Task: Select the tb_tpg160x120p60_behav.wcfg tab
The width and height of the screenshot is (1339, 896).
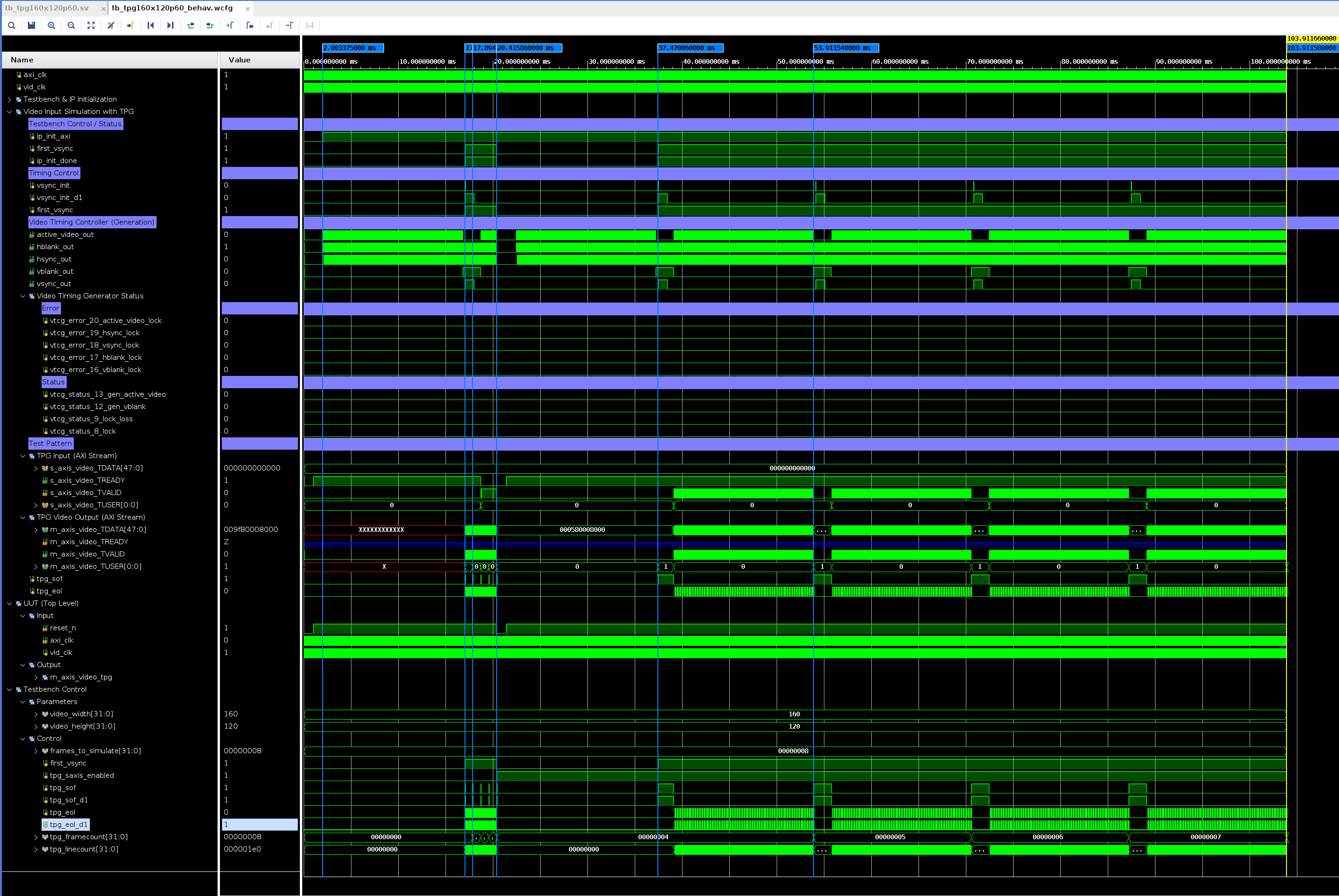Action: [172, 8]
